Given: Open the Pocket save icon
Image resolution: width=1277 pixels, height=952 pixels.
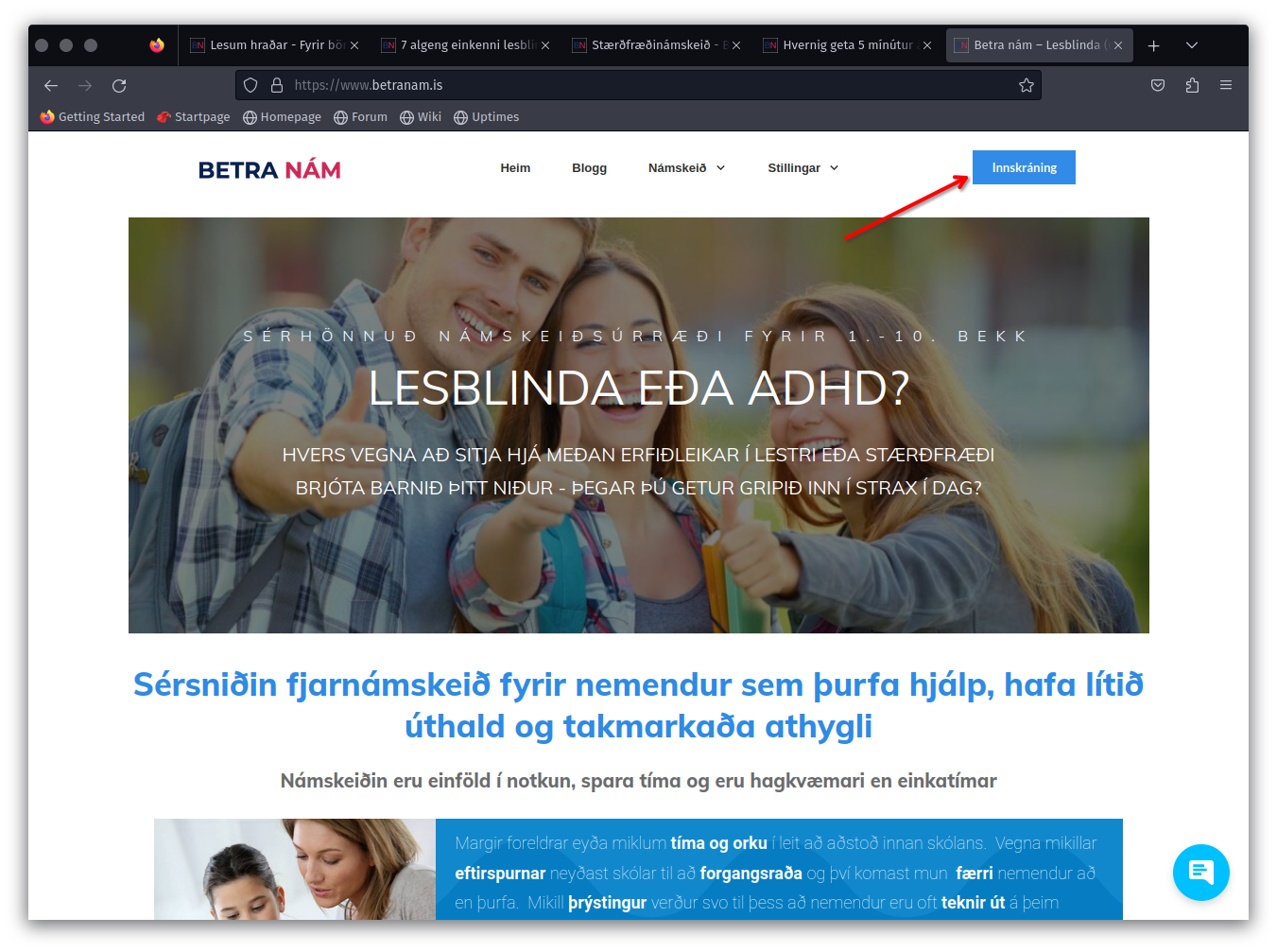Looking at the screenshot, I should click(x=1158, y=85).
